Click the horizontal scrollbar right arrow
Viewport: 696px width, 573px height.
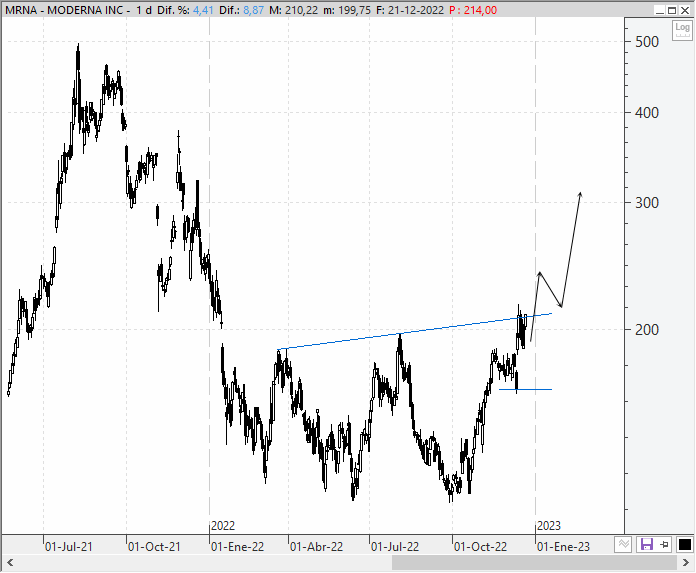pyautogui.click(x=686, y=563)
